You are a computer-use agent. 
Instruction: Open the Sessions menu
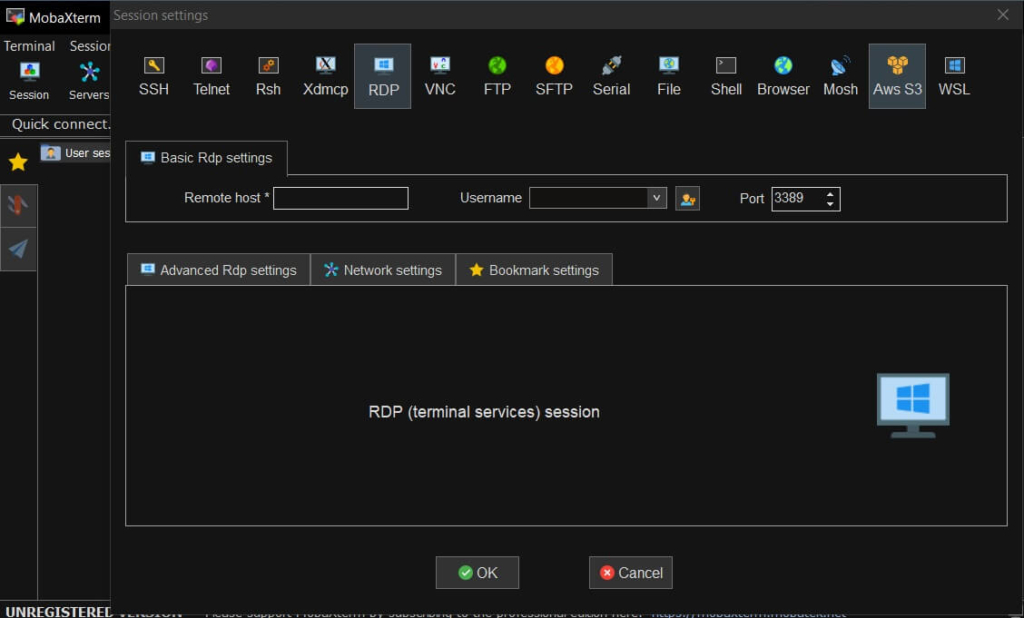coord(89,46)
